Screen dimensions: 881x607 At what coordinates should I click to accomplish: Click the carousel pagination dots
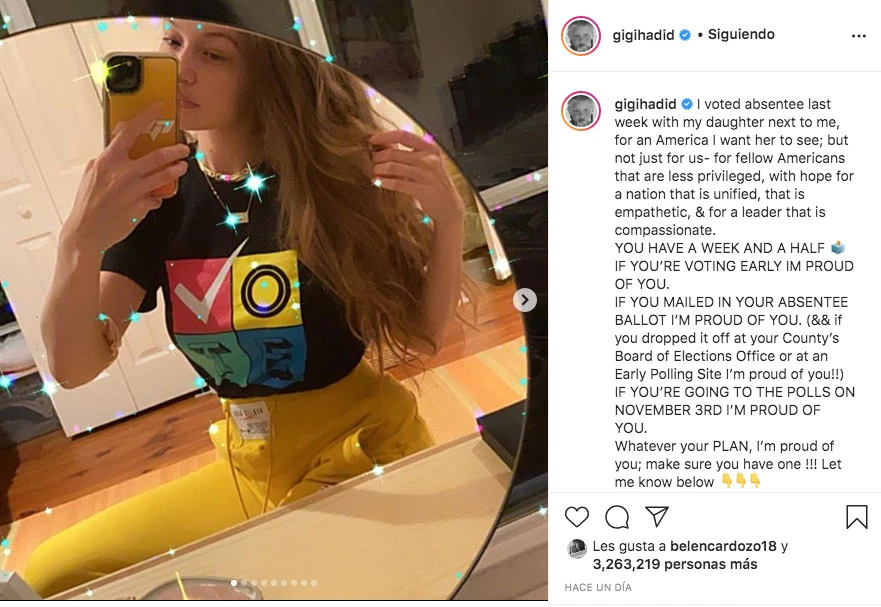point(274,582)
